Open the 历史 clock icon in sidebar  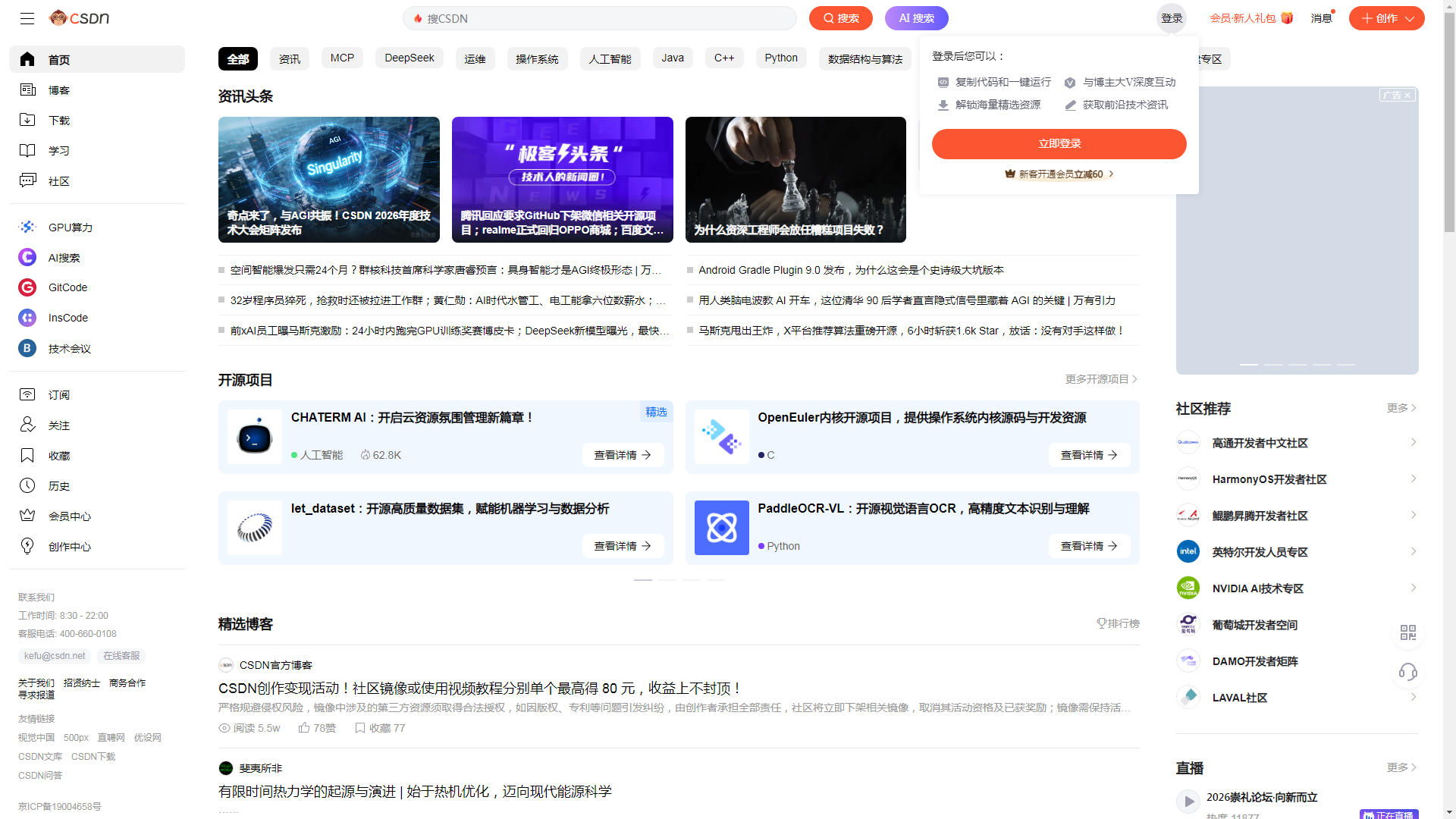[27, 485]
